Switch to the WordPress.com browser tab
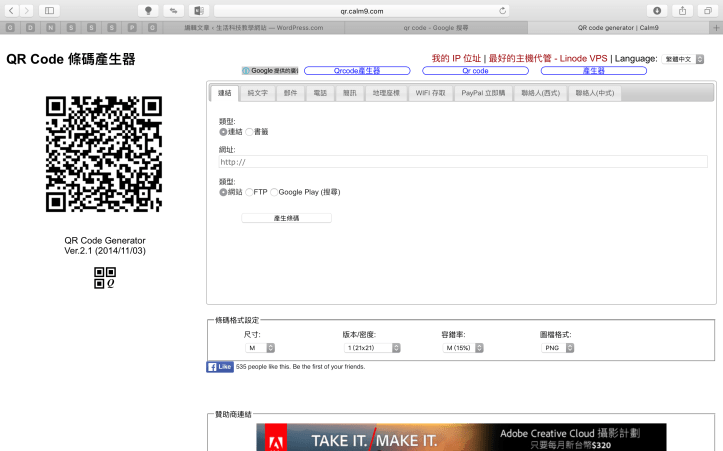Image resolution: width=723 pixels, height=451 pixels. pyautogui.click(x=254, y=28)
